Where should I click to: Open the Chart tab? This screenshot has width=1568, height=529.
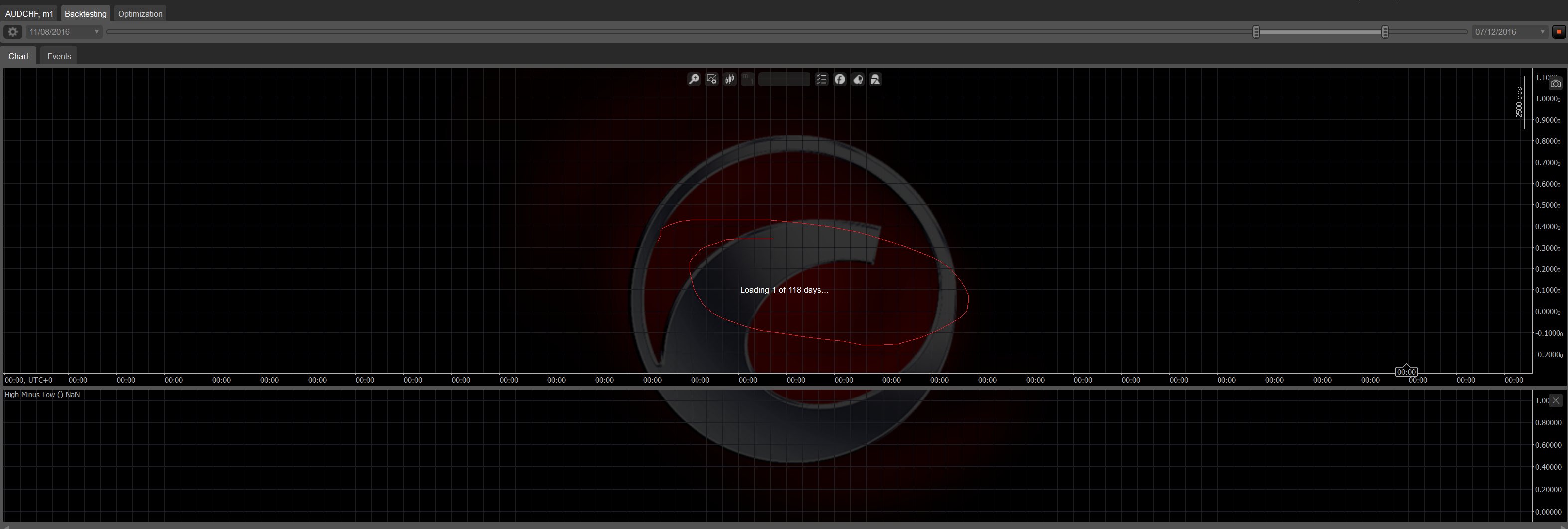click(x=18, y=56)
